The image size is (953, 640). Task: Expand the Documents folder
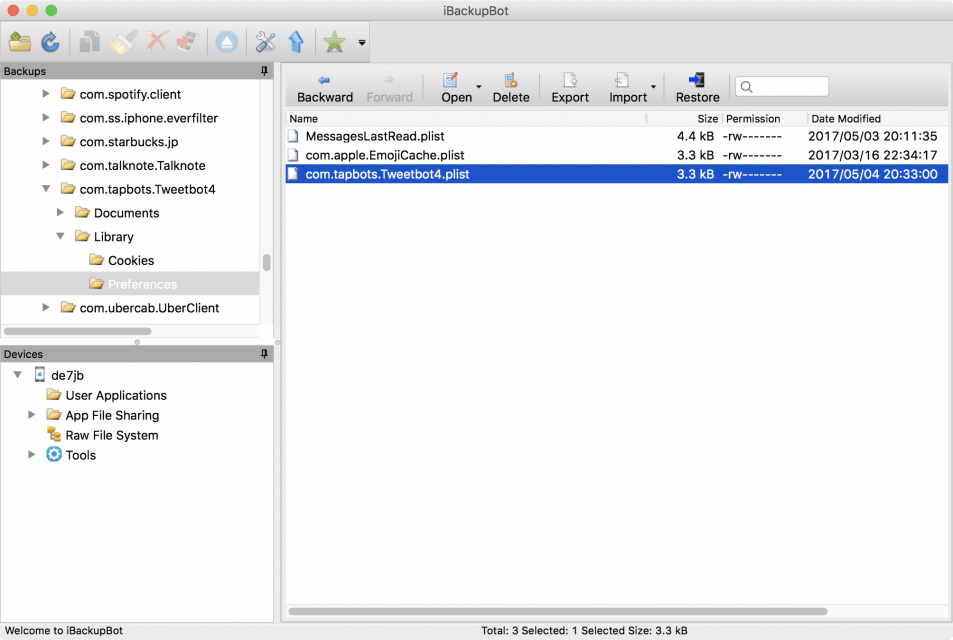point(60,212)
